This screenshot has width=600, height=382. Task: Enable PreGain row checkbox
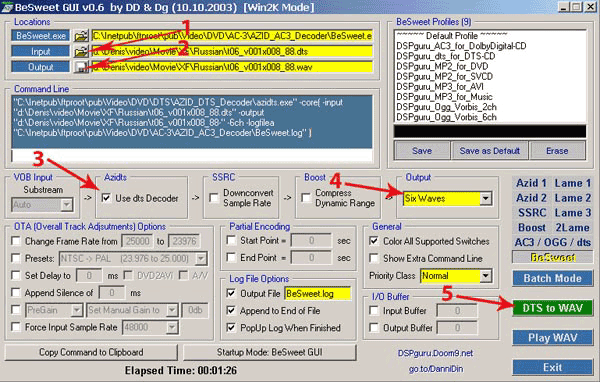(16, 310)
